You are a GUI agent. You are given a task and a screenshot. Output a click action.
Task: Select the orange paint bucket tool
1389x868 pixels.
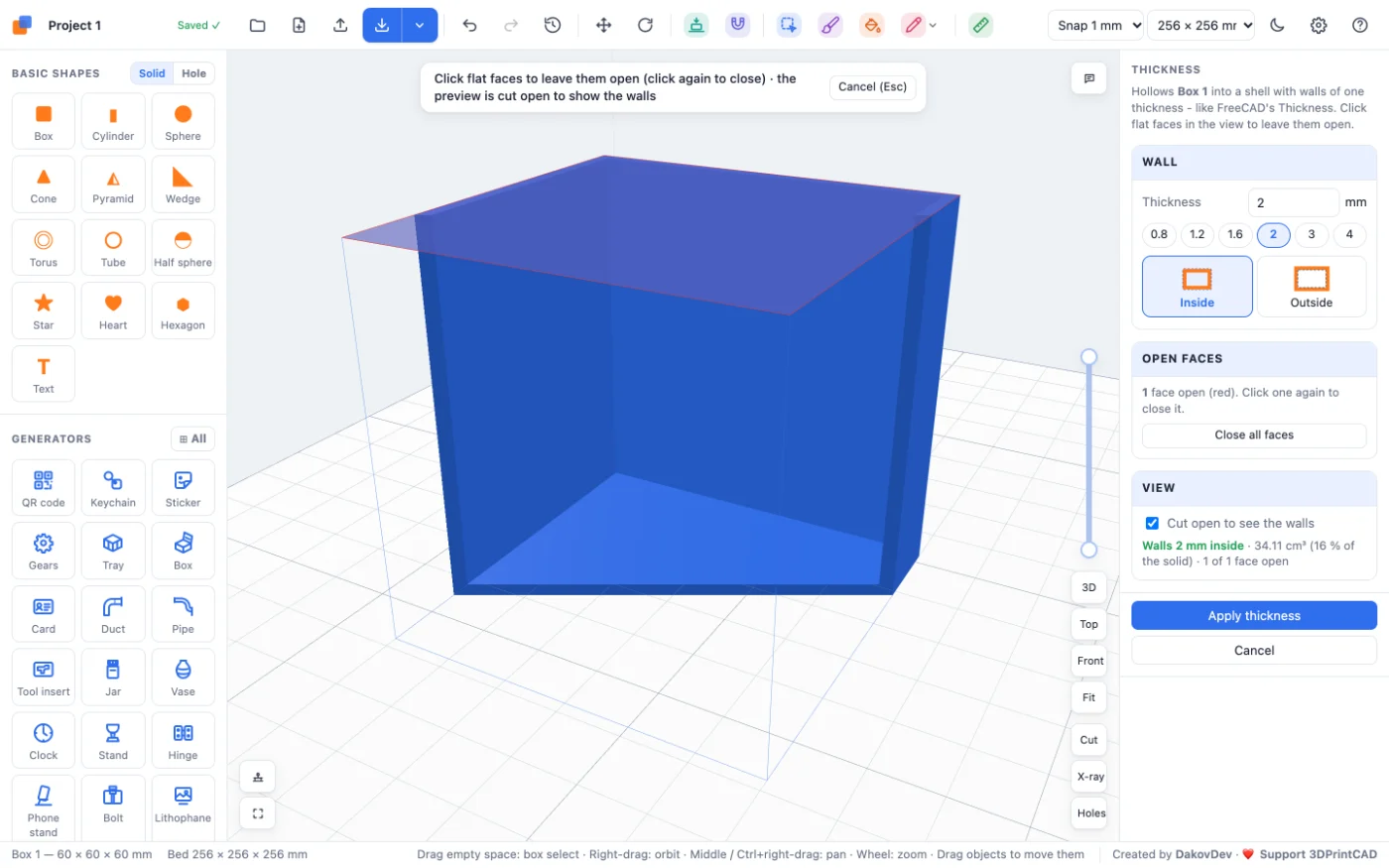pos(872,25)
